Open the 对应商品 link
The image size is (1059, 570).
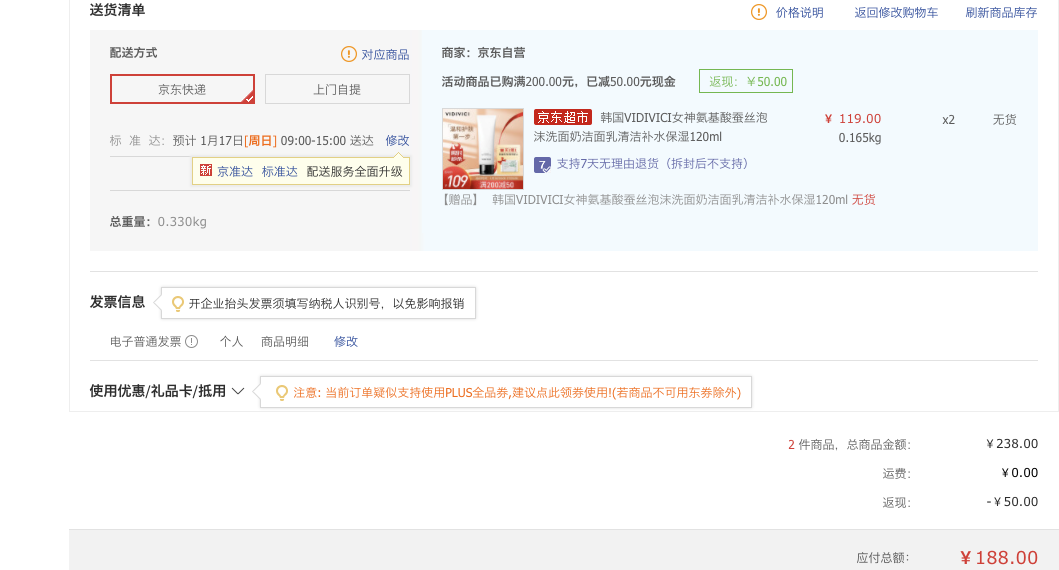385,55
